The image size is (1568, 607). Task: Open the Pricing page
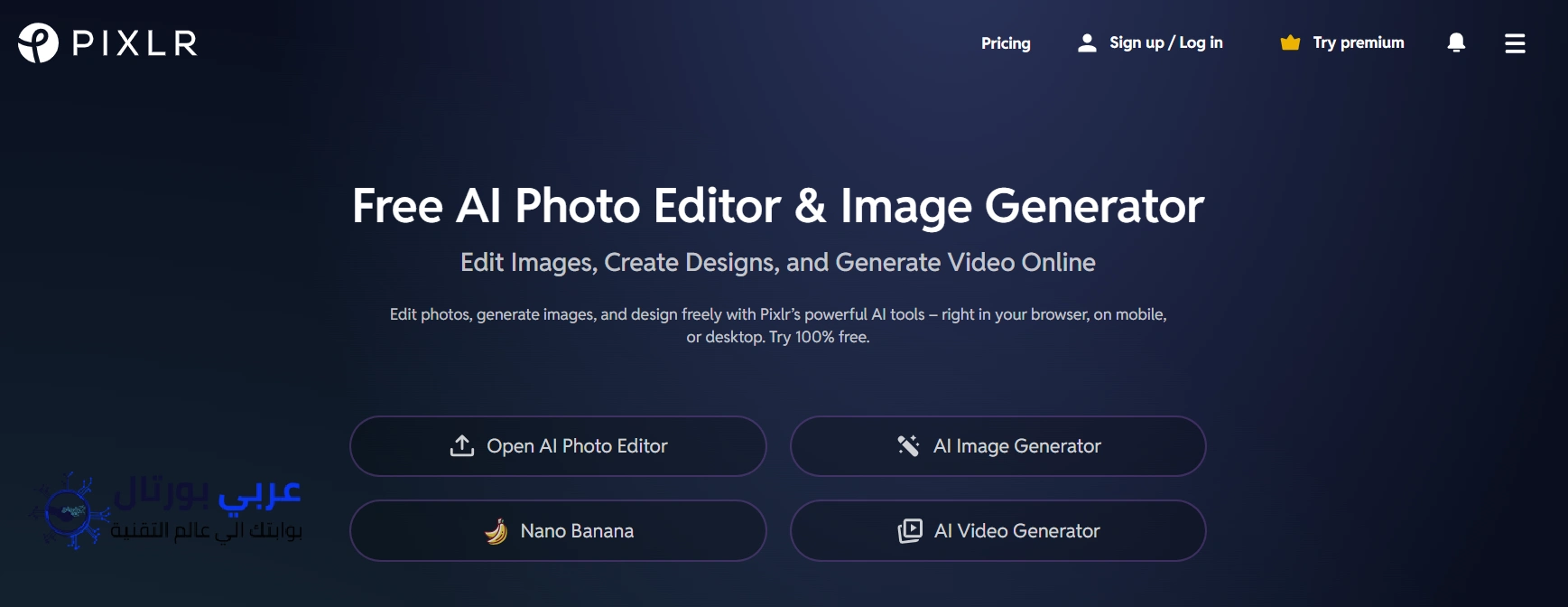[x=1006, y=43]
